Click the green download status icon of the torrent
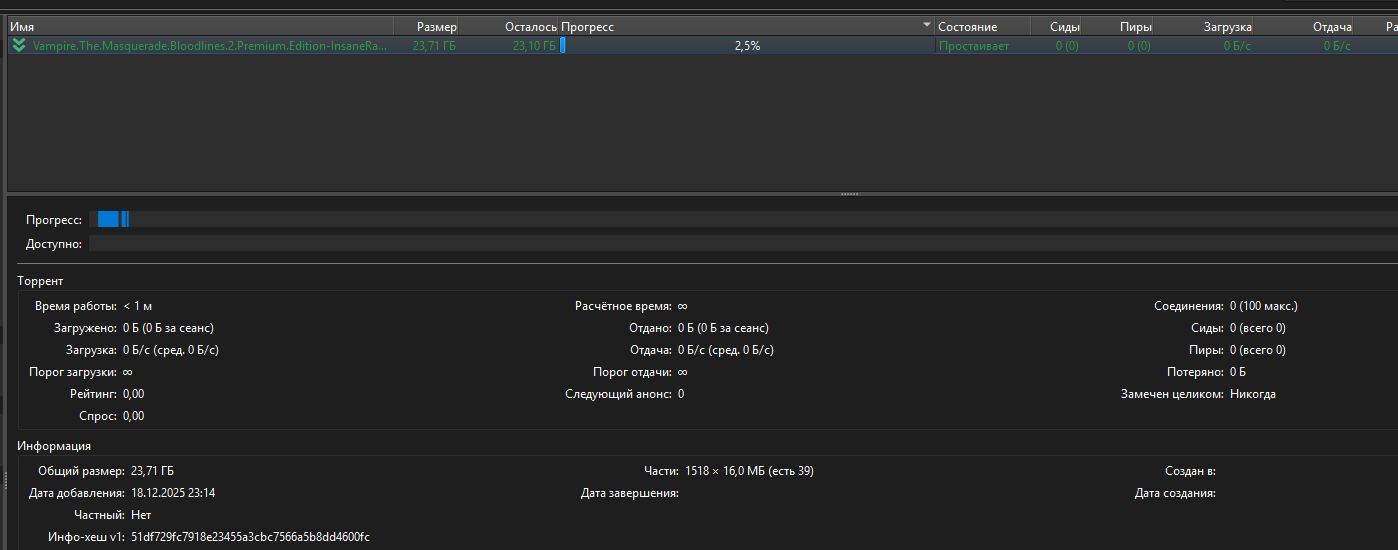 (19, 45)
